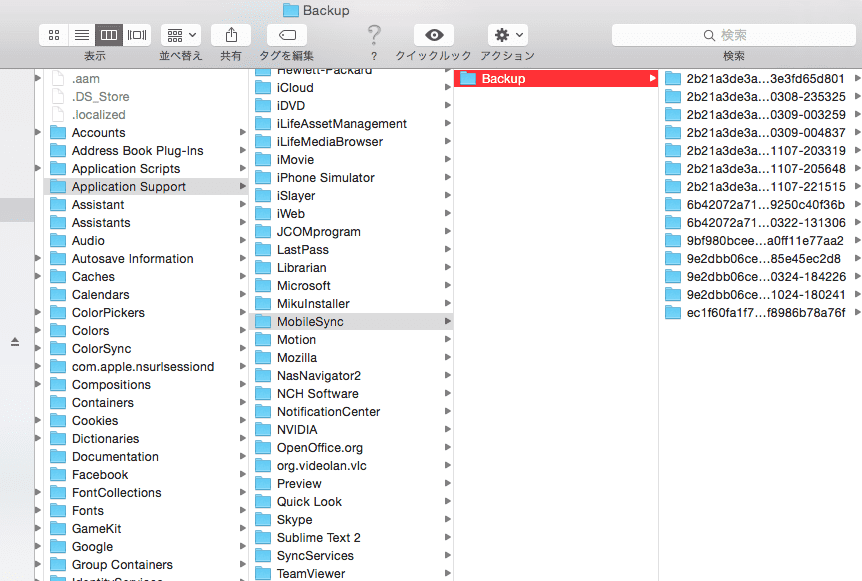Select the highlighted Backup folder

[x=556, y=79]
